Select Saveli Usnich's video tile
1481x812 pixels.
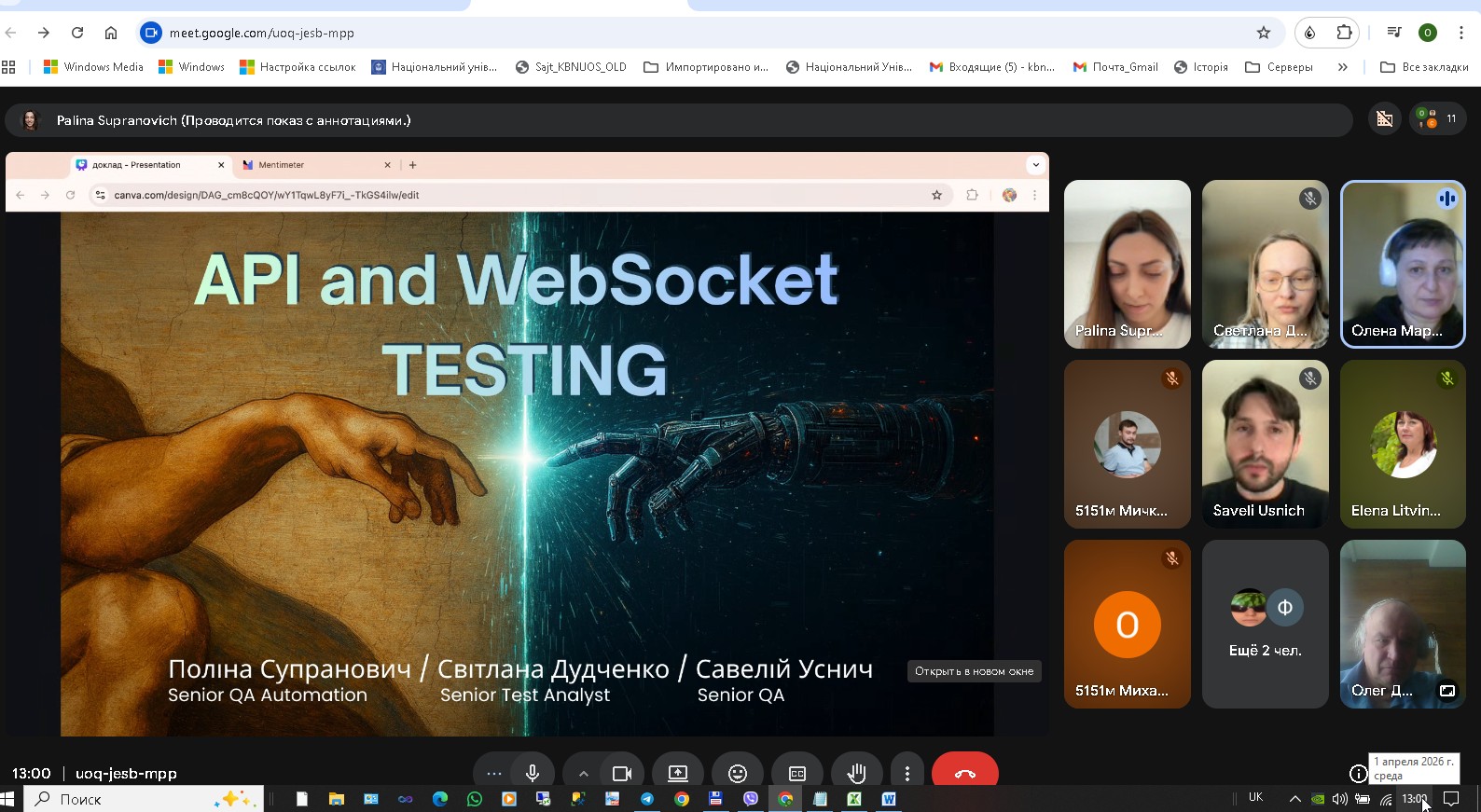[1265, 444]
